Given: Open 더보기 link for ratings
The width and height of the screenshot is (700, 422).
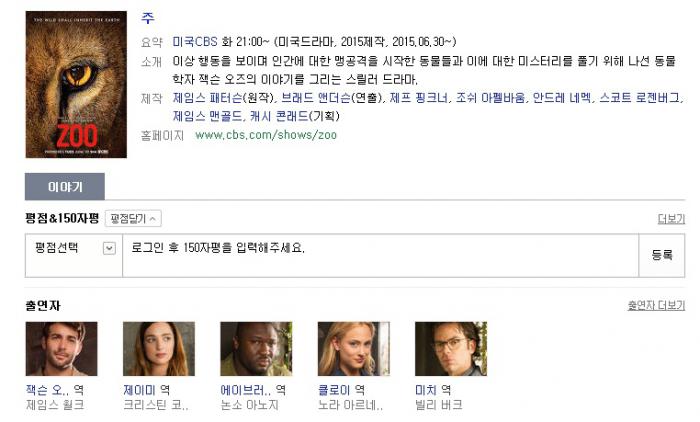Looking at the screenshot, I should coord(671,218).
